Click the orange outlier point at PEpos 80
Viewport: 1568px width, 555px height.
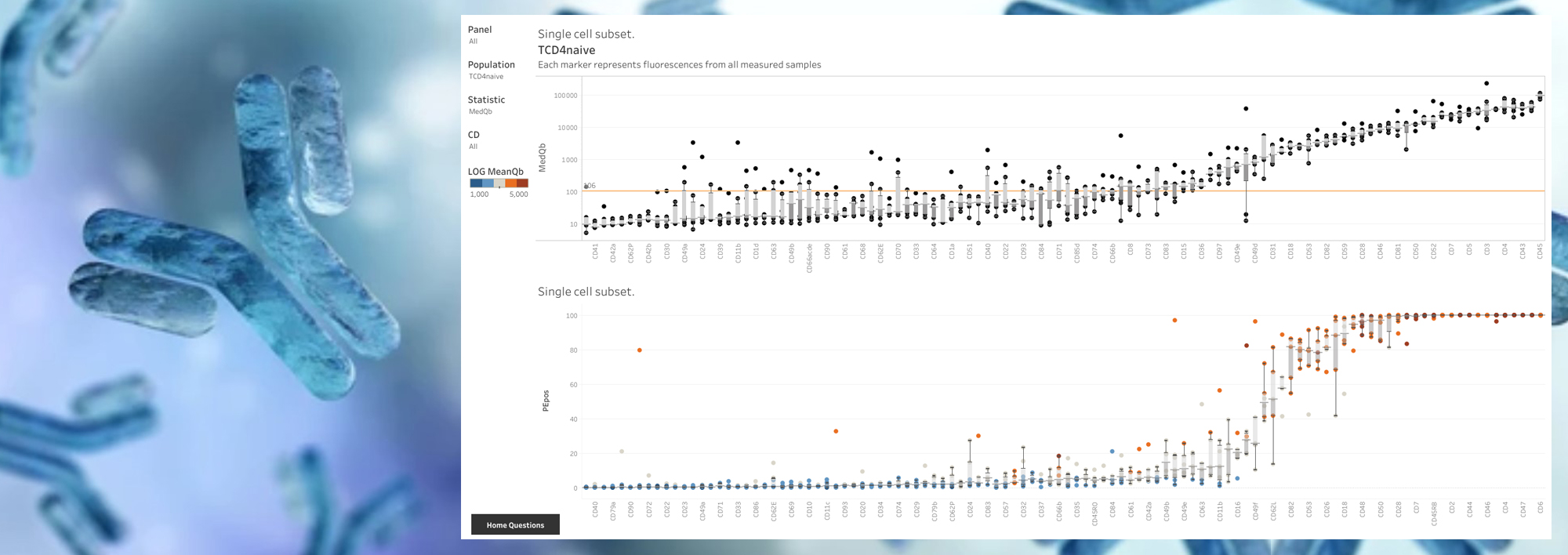click(x=640, y=350)
